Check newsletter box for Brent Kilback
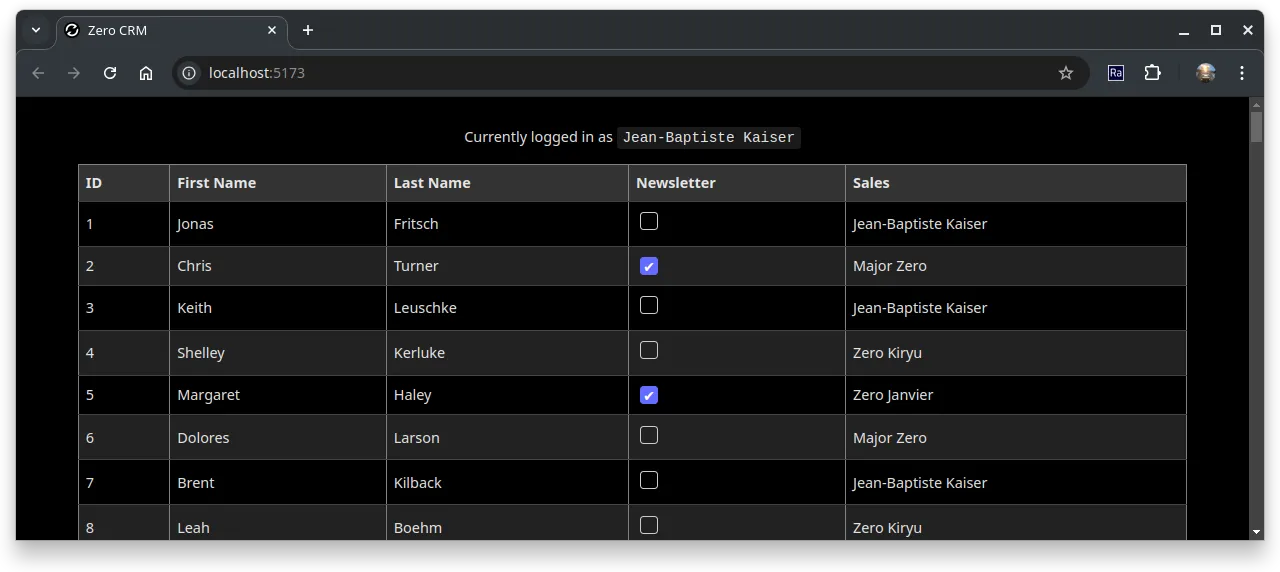Screen dimensions: 1280x572 pos(649,480)
